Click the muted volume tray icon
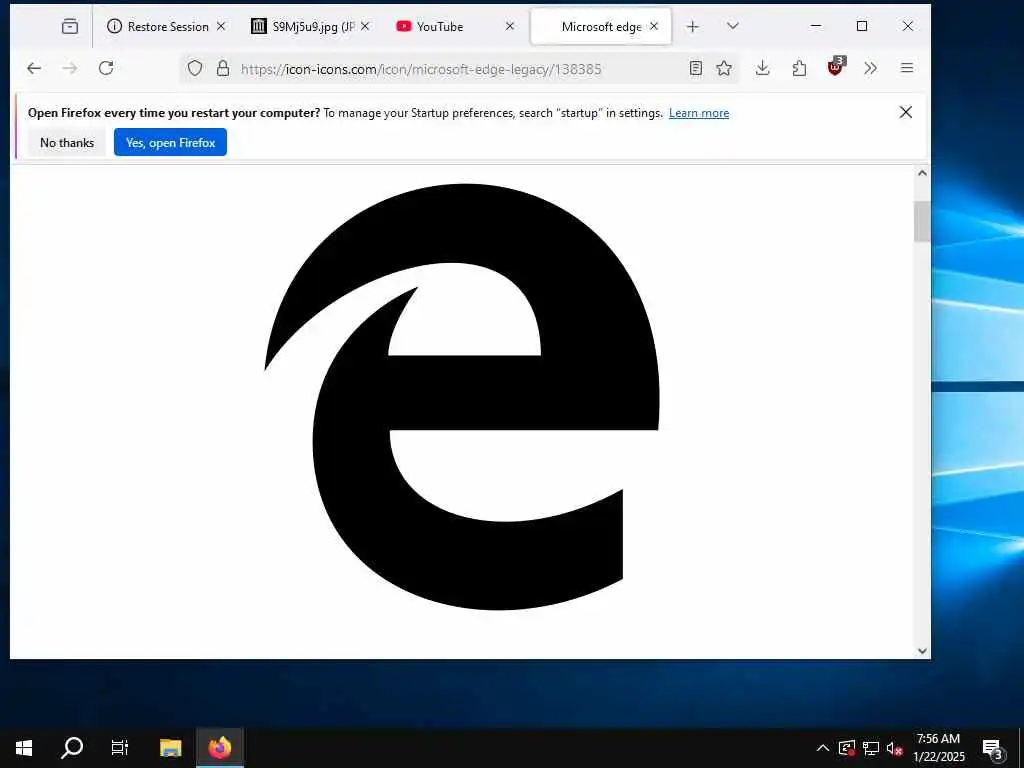The width and height of the screenshot is (1024, 768). point(895,748)
